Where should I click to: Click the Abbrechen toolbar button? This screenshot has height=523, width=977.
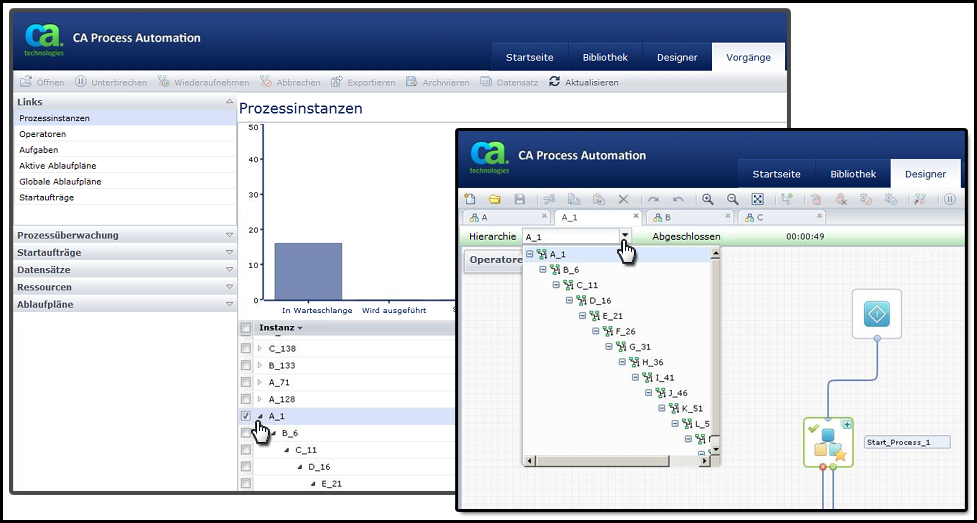coord(290,82)
